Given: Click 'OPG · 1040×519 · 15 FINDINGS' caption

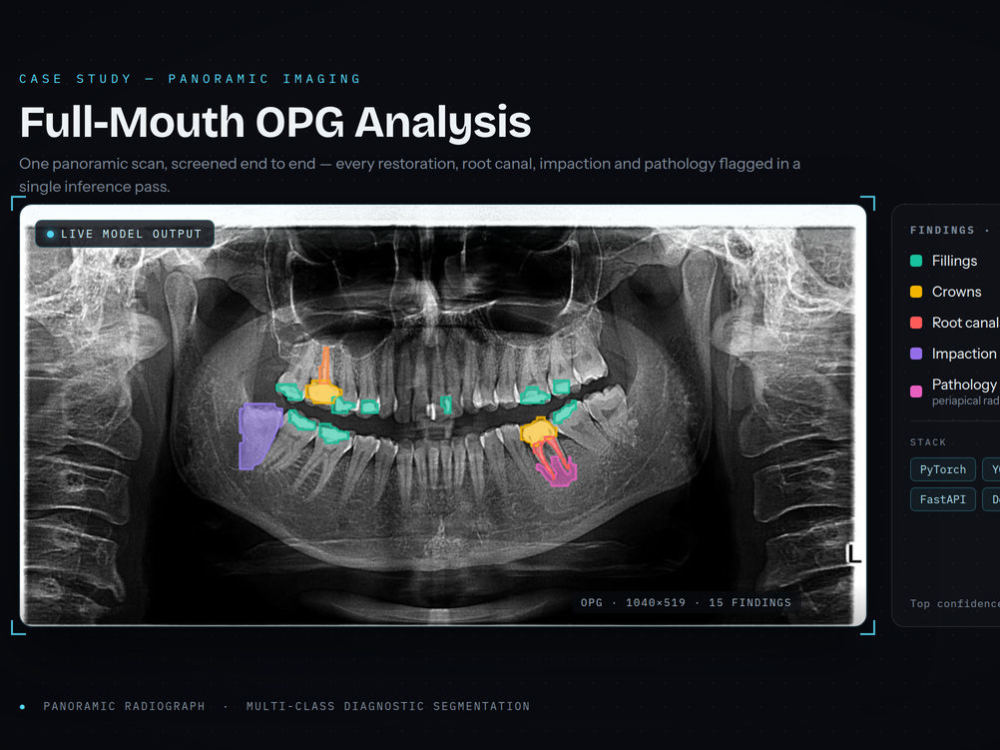Looking at the screenshot, I should (686, 602).
